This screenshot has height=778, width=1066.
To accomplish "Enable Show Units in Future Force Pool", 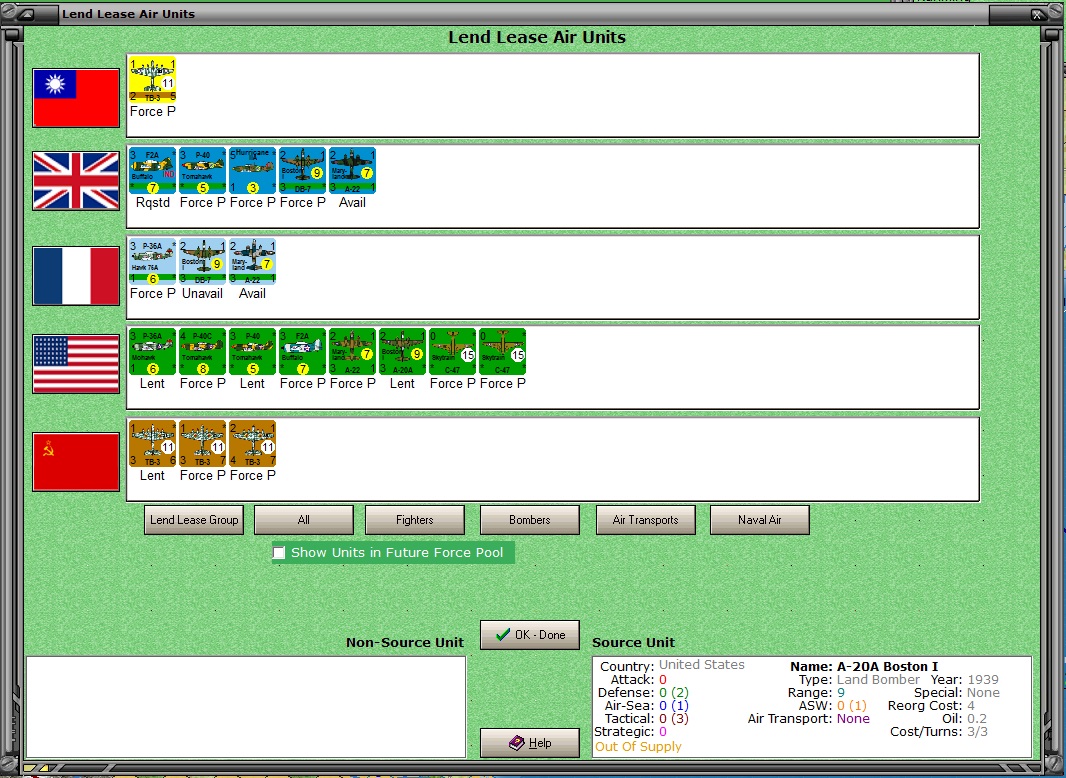I will [x=279, y=552].
